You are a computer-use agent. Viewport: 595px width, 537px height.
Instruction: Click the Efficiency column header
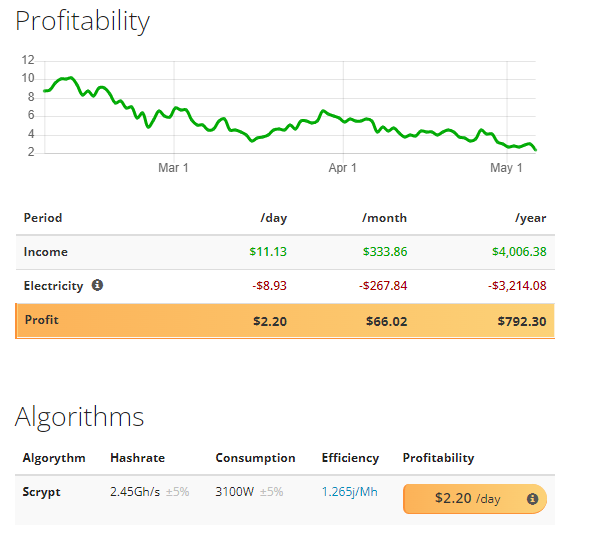(350, 458)
